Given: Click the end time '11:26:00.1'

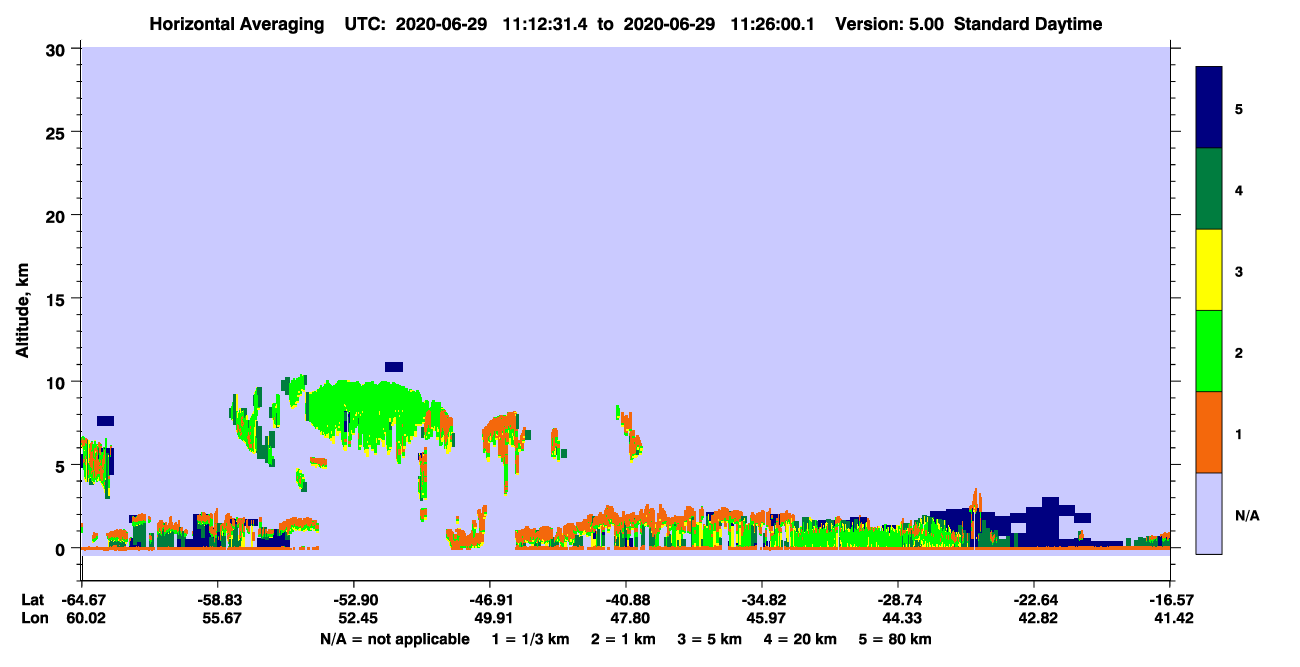Looking at the screenshot, I should [772, 24].
